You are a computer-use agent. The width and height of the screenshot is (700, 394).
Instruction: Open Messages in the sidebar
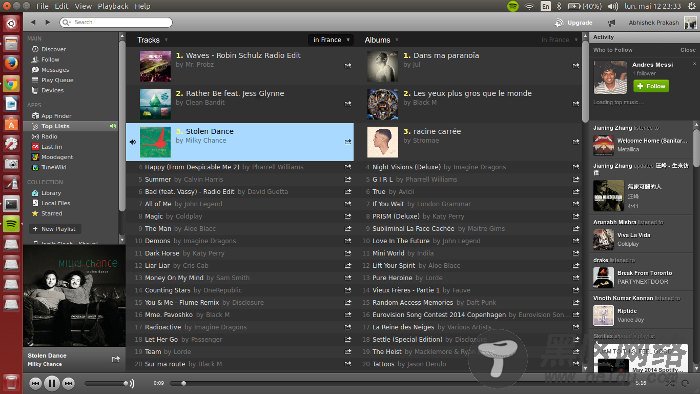[54, 70]
